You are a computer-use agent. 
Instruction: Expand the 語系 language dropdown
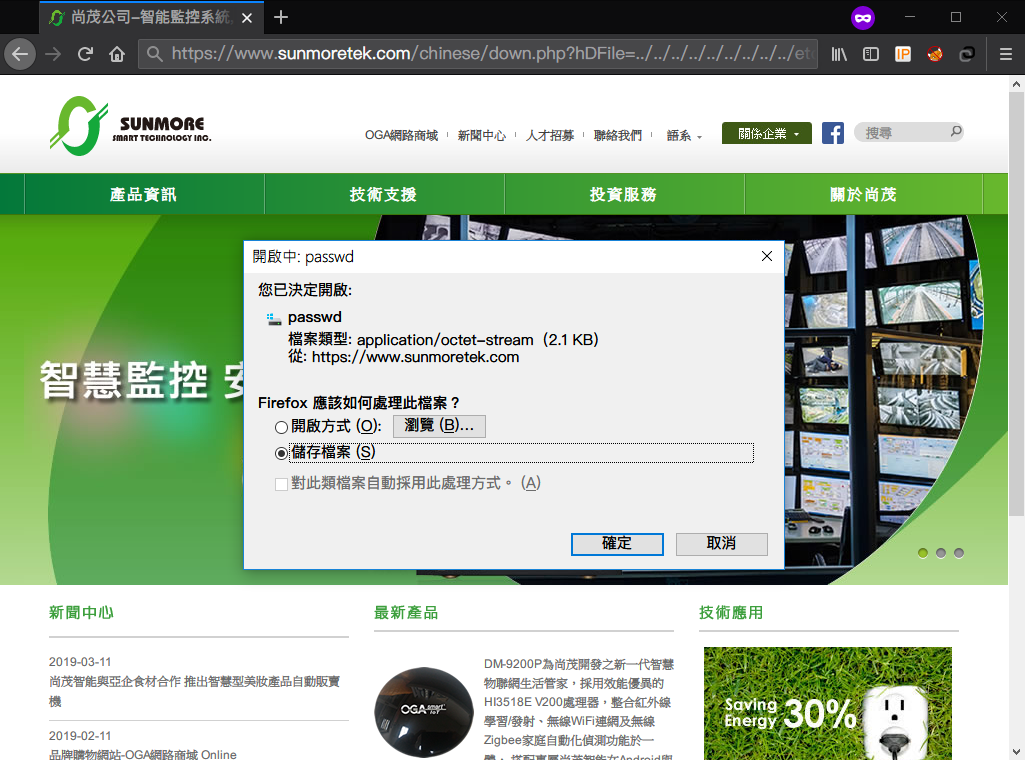(x=684, y=135)
